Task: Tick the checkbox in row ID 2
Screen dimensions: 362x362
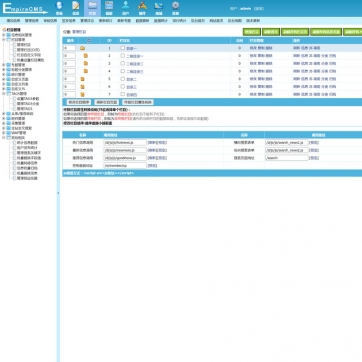Action: pyautogui.click(x=123, y=56)
